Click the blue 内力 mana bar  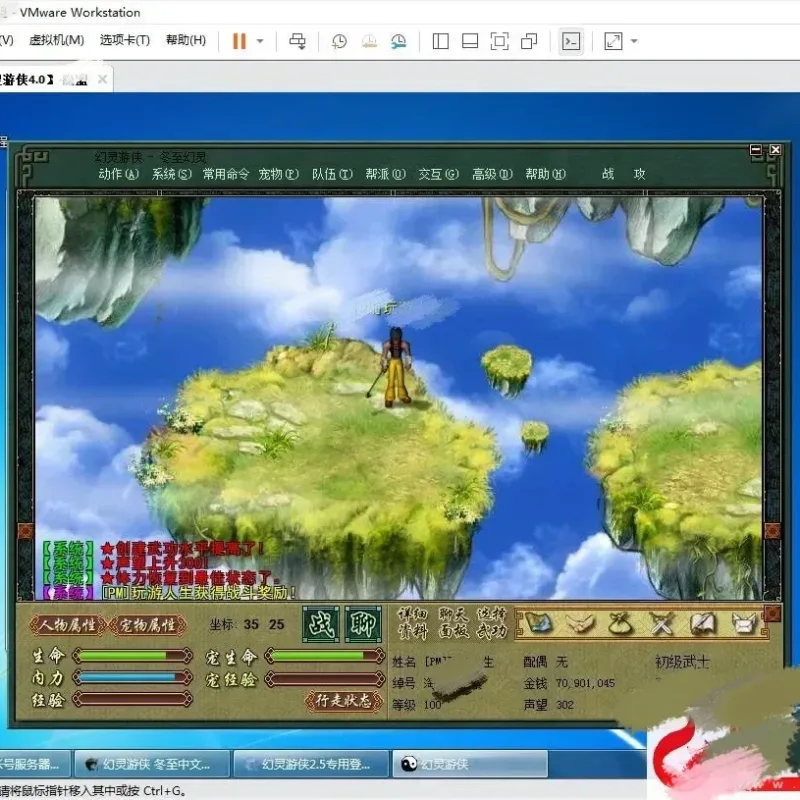[133, 678]
